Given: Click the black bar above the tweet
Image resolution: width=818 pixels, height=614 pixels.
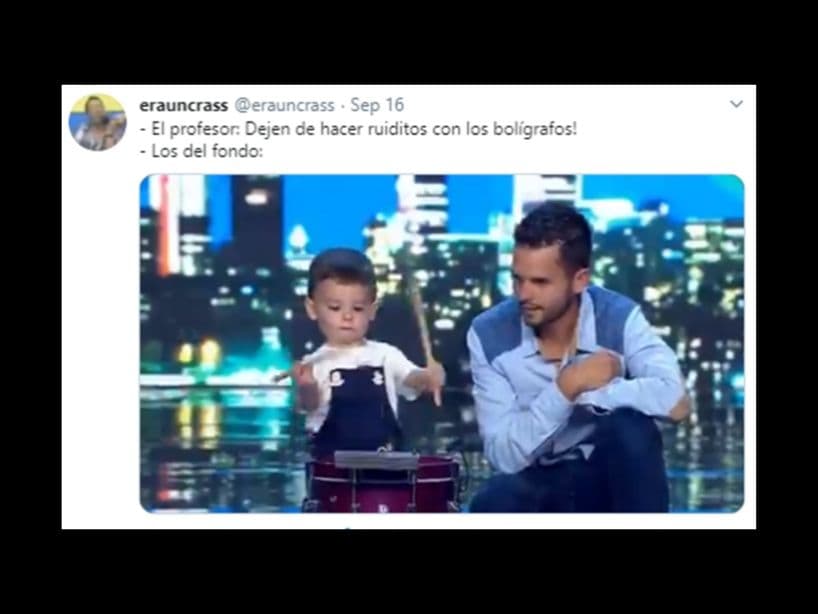Looking at the screenshot, I should pos(409,42).
